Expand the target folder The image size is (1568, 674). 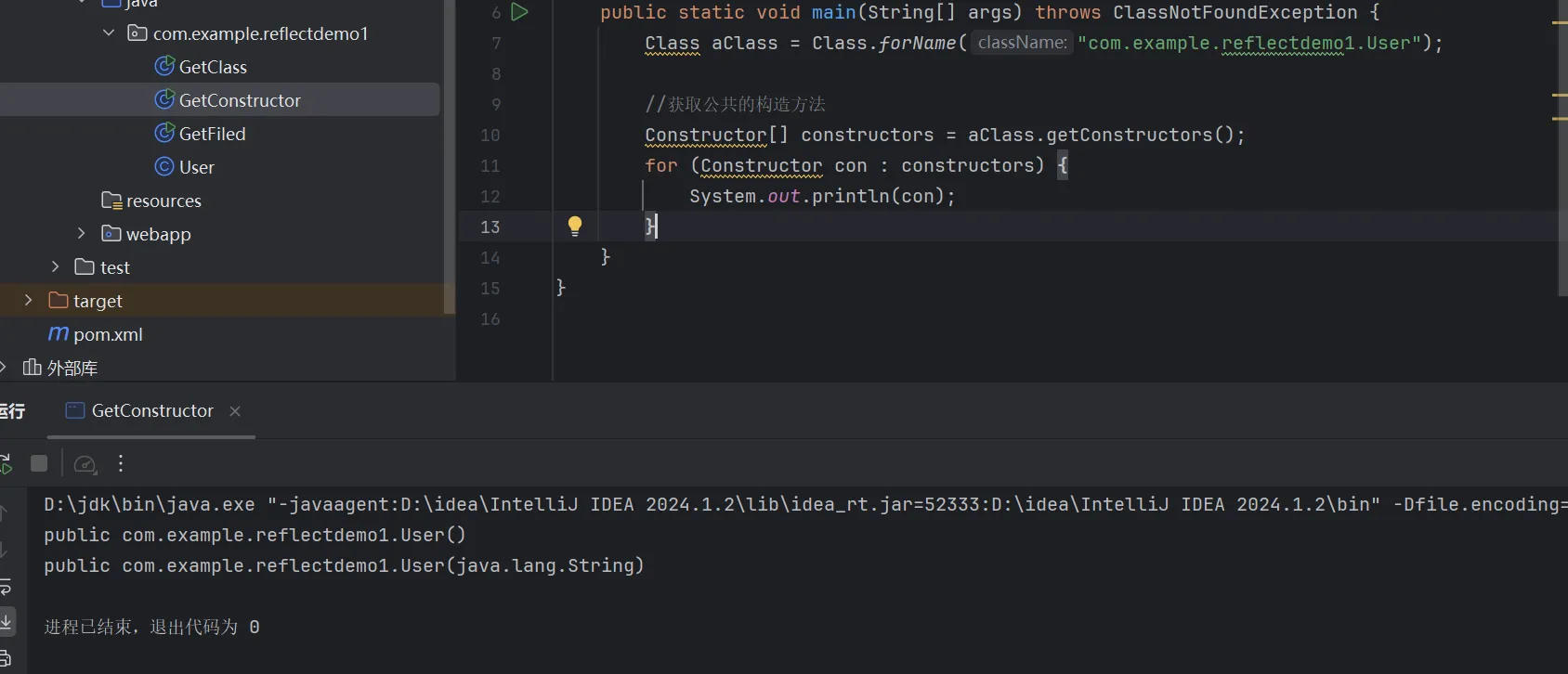[29, 301]
